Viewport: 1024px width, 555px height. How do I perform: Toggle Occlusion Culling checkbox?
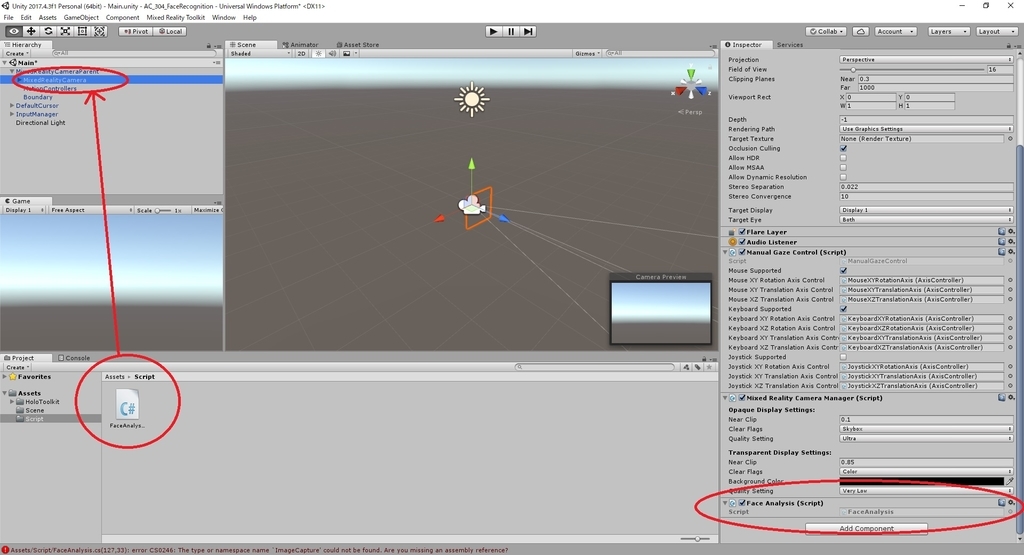pyautogui.click(x=843, y=148)
